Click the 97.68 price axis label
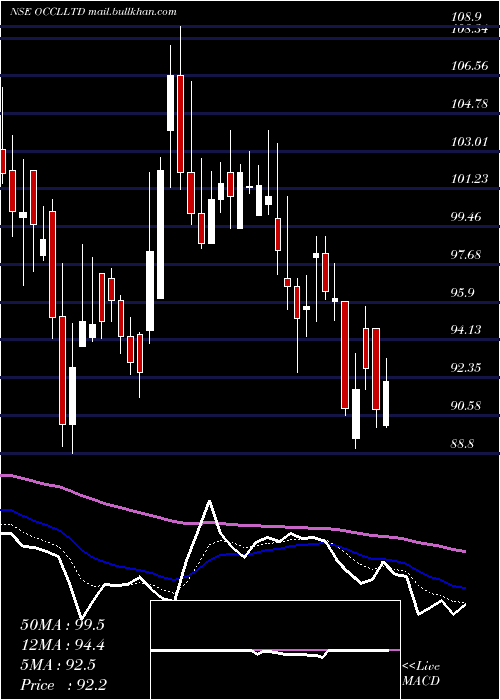The image size is (500, 700). point(466,255)
